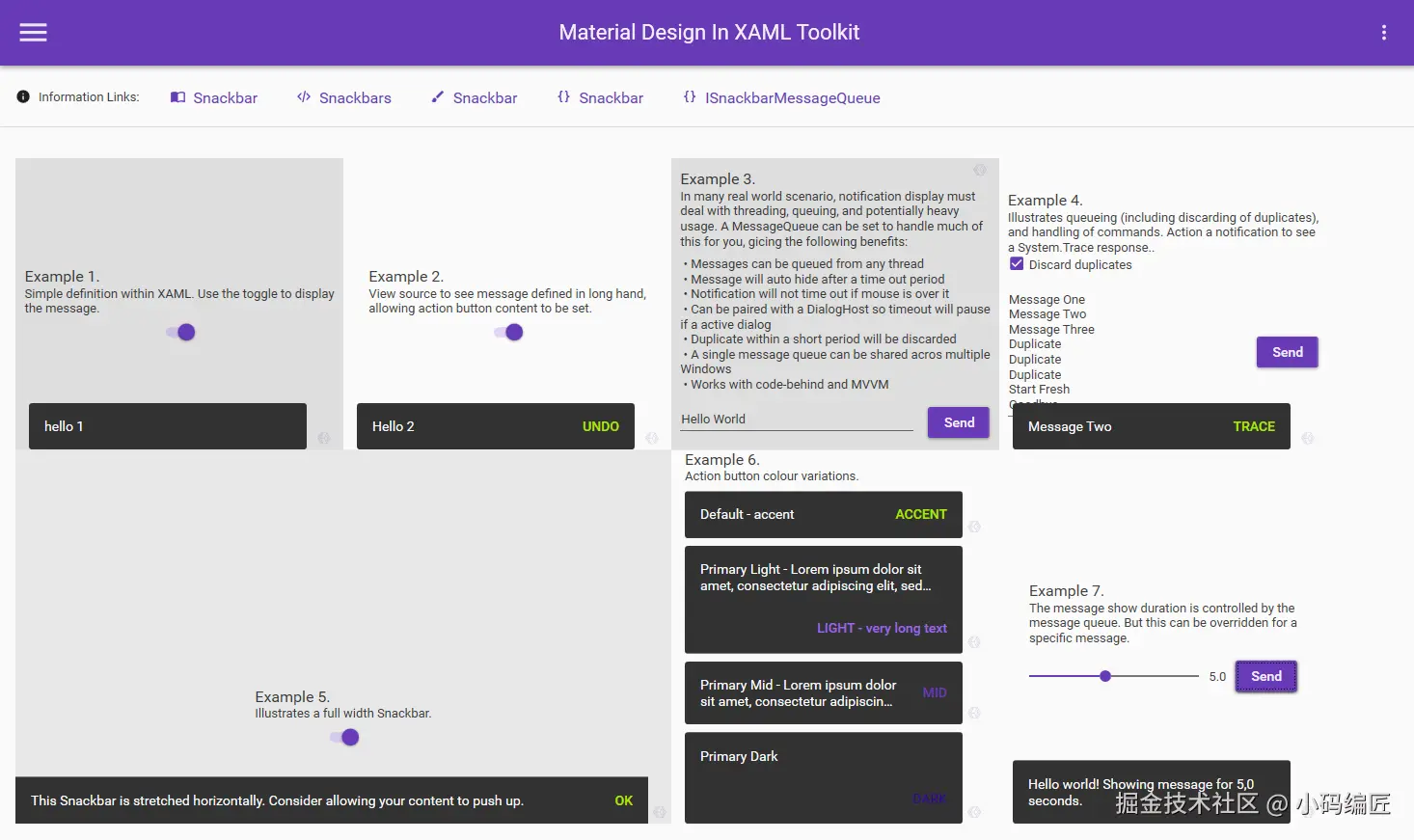Image resolution: width=1414 pixels, height=840 pixels.
Task: Toggle the Example 2 snackbar switch
Action: pos(509,333)
